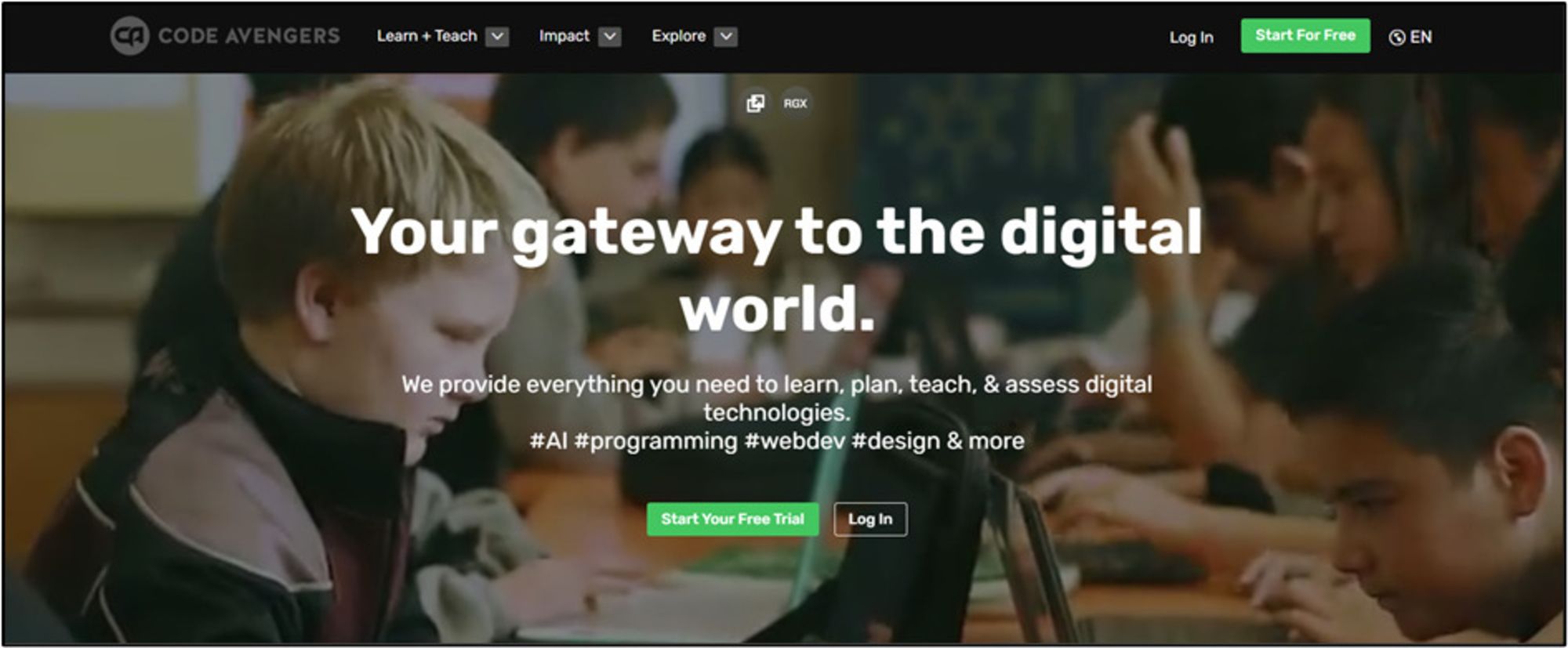Click Log In in the top navigation
The height and width of the screenshot is (648, 1568).
pos(1191,37)
